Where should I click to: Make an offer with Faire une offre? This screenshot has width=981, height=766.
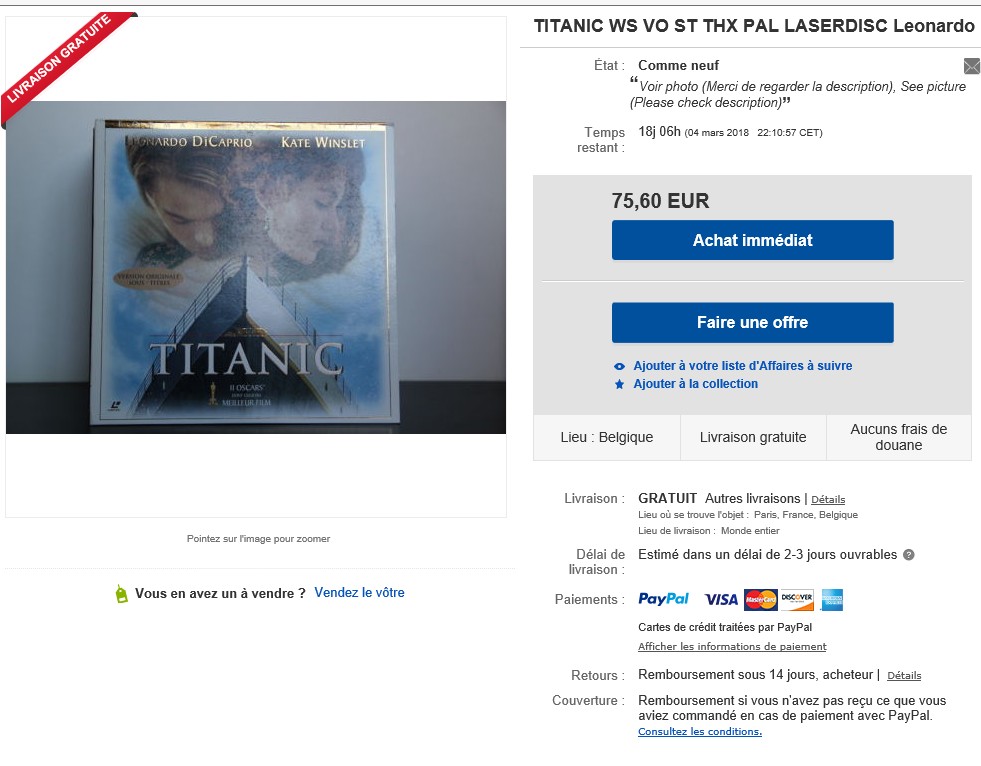pyautogui.click(x=753, y=322)
